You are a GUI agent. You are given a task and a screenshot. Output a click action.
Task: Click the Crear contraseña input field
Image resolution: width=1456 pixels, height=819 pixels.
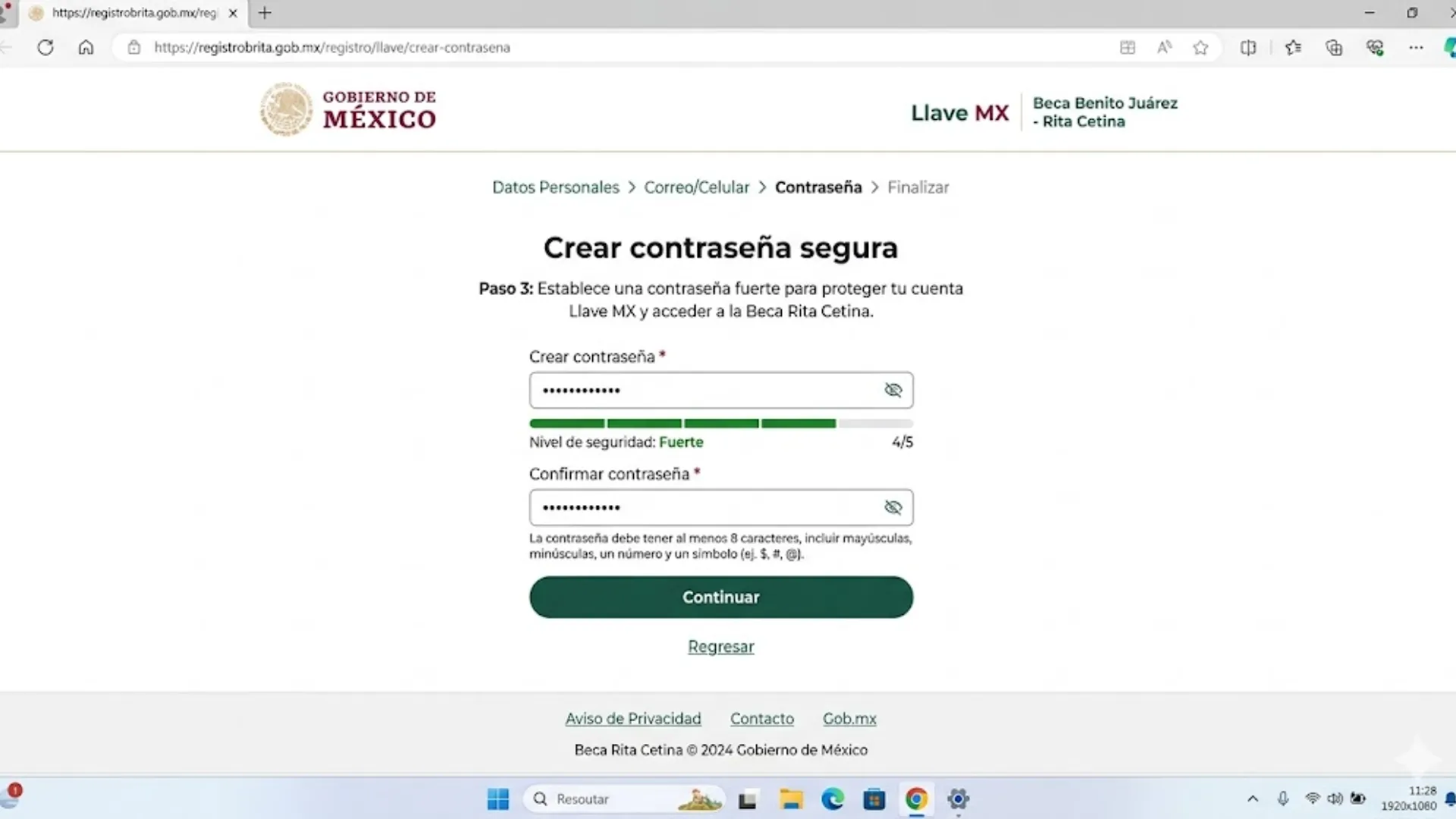click(720, 391)
